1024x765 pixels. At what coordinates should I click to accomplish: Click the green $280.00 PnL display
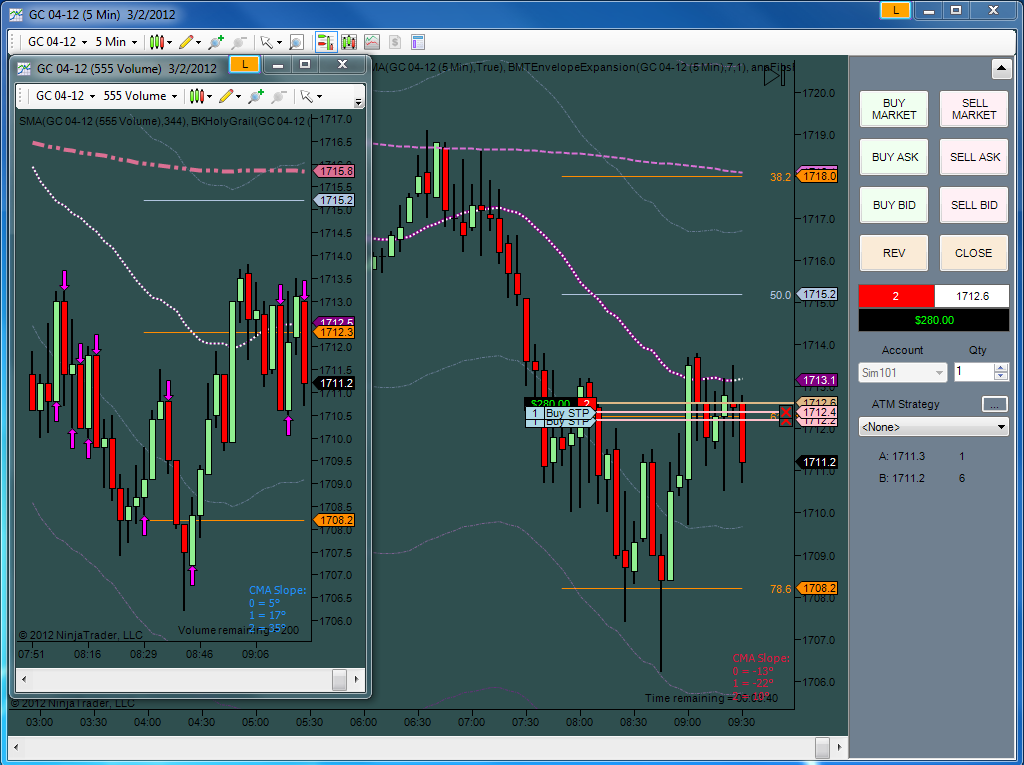933,320
